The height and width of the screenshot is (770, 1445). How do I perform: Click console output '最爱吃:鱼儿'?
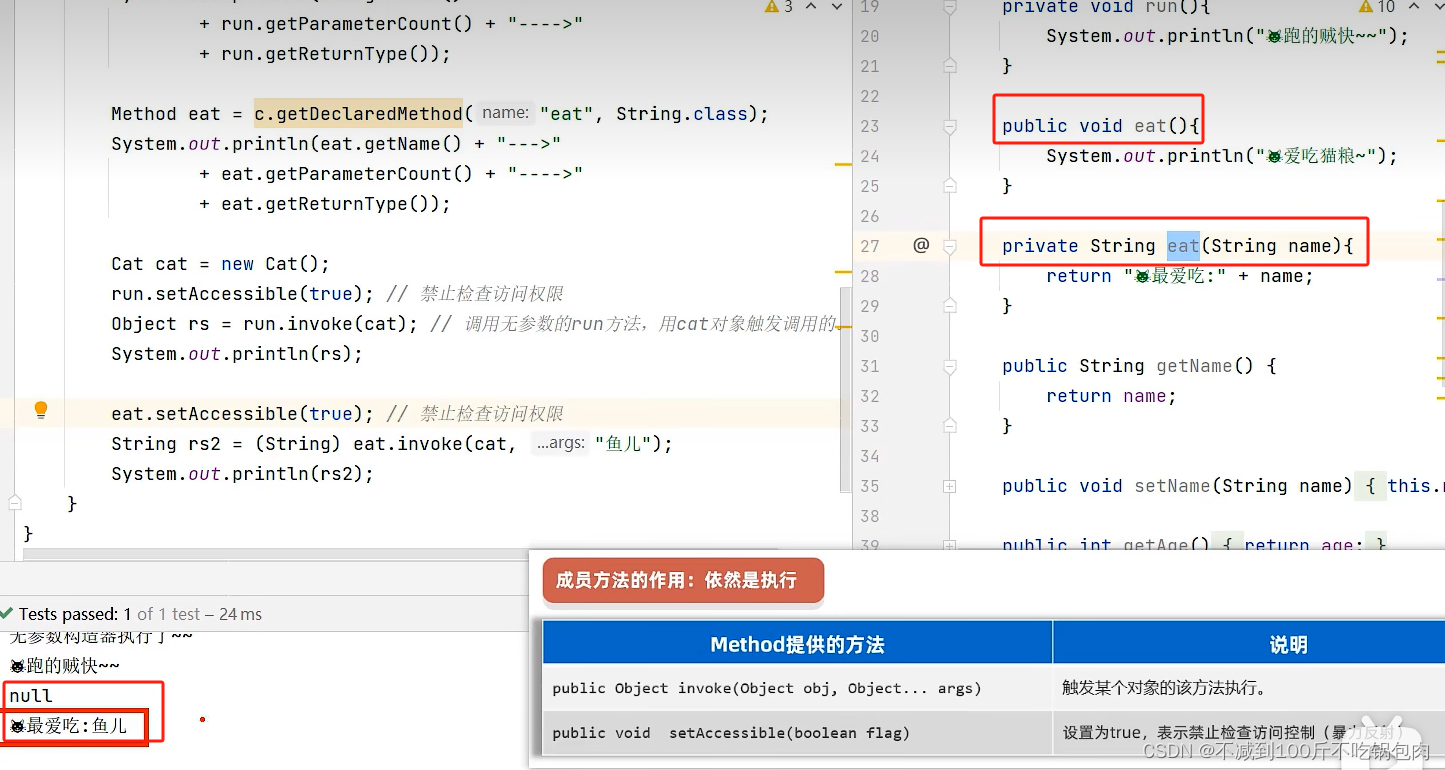(x=68, y=726)
